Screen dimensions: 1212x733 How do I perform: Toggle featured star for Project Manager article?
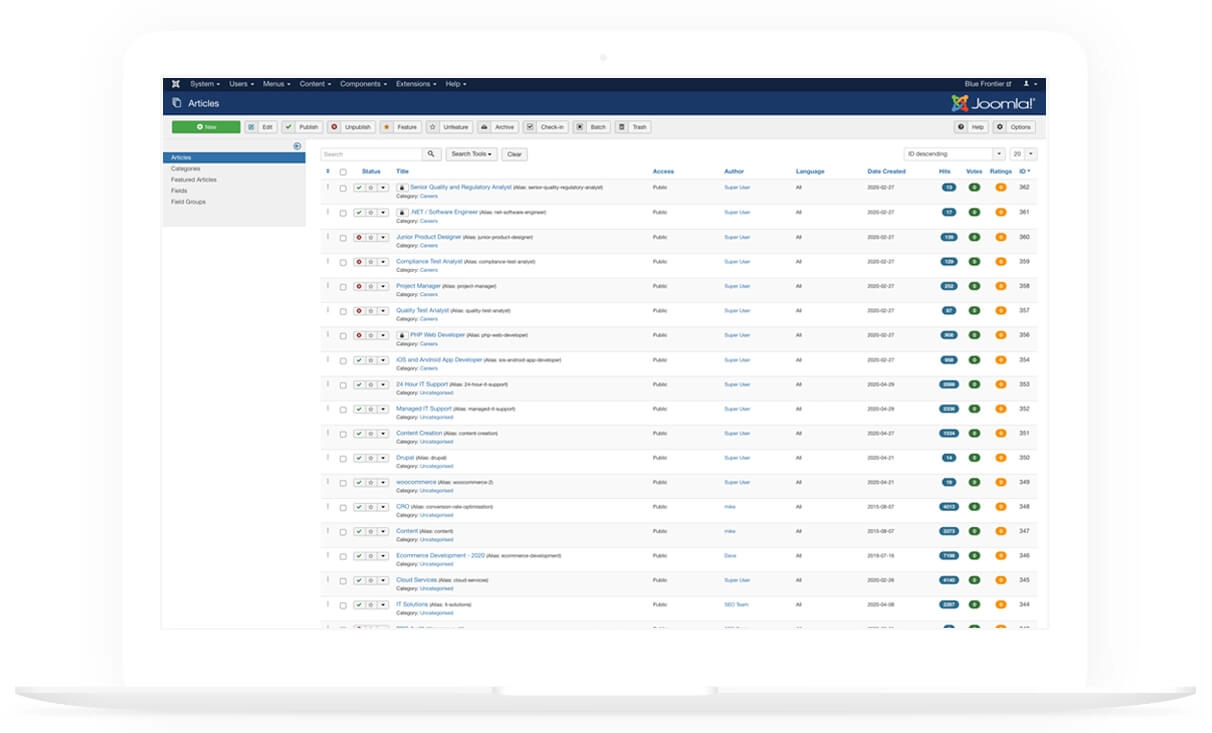click(x=370, y=286)
